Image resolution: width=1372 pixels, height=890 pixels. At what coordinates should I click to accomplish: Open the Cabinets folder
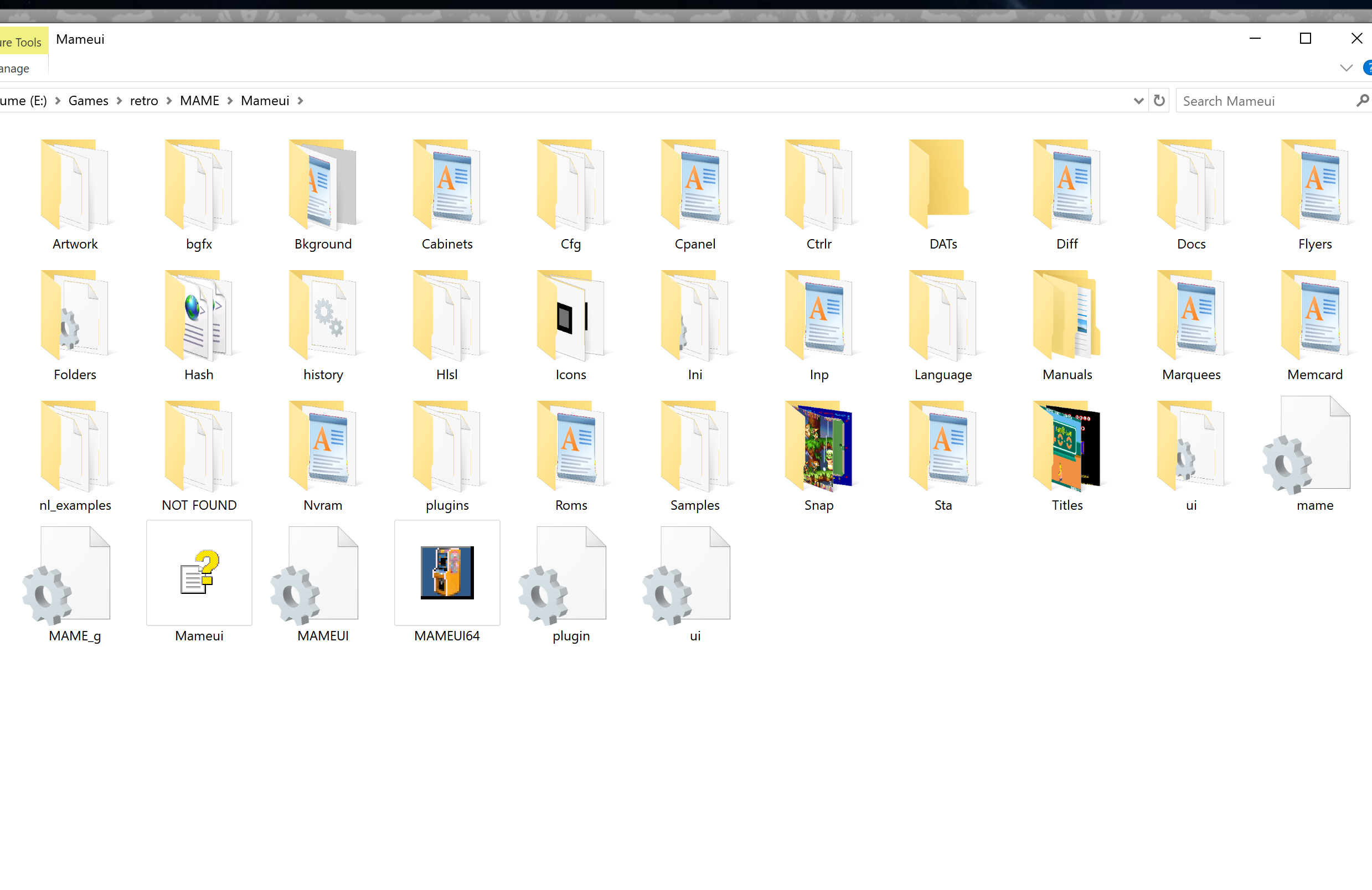coord(447,195)
